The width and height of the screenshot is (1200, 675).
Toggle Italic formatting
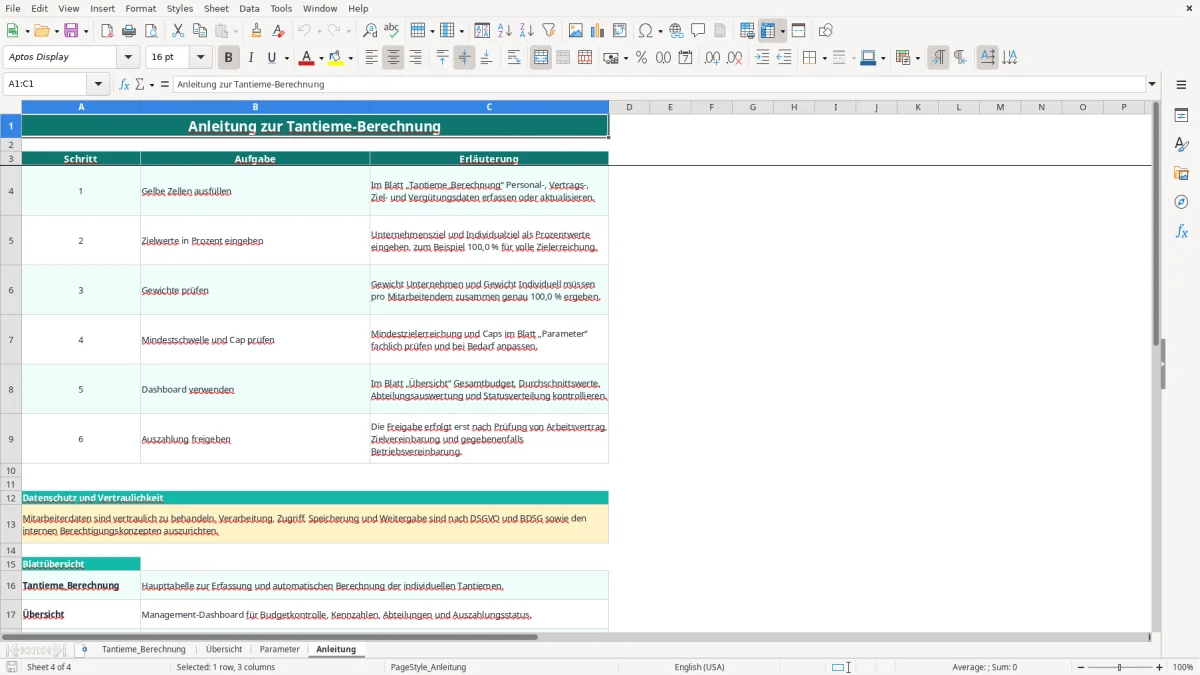click(x=251, y=58)
